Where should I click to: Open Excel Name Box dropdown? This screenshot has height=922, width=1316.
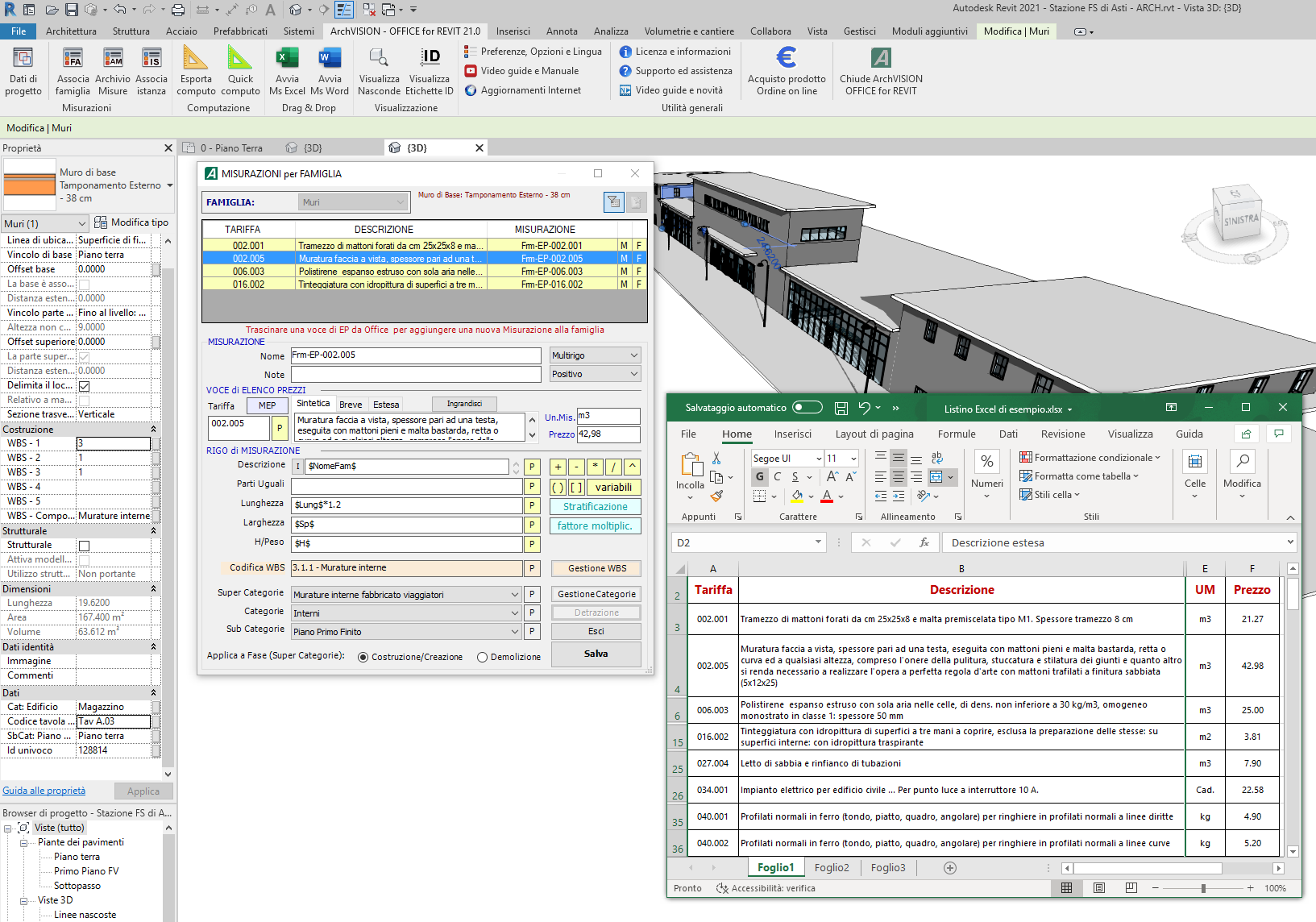[x=818, y=542]
